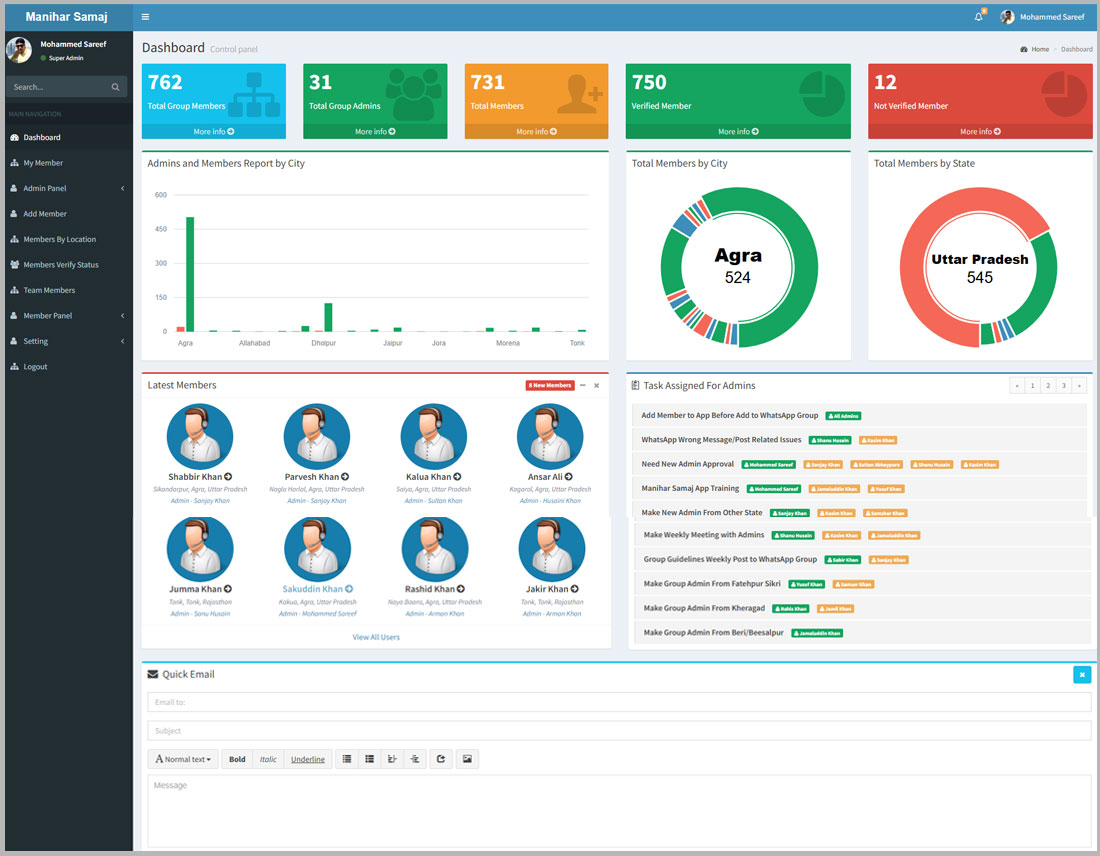Image resolution: width=1100 pixels, height=856 pixels.
Task: Go to Team Members in sidebar
Action: click(49, 290)
